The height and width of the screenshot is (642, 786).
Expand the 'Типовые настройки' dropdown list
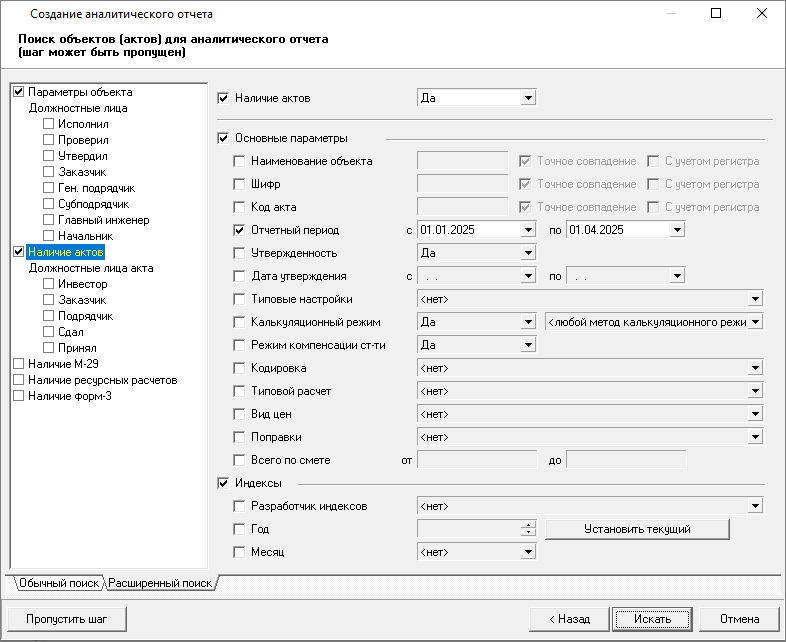[x=755, y=299]
